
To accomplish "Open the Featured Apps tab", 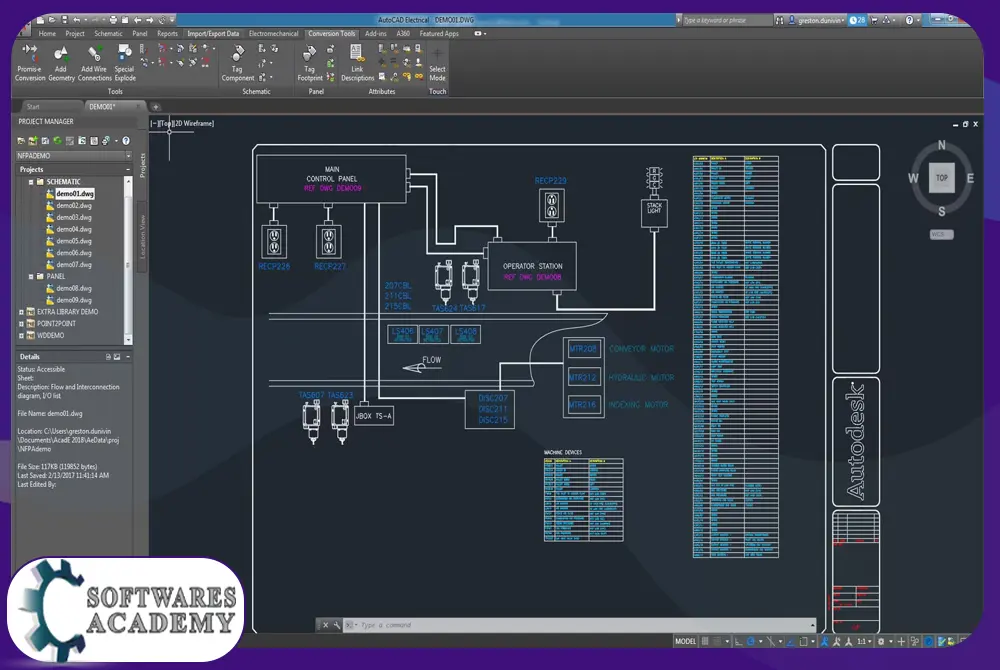I will coord(439,34).
